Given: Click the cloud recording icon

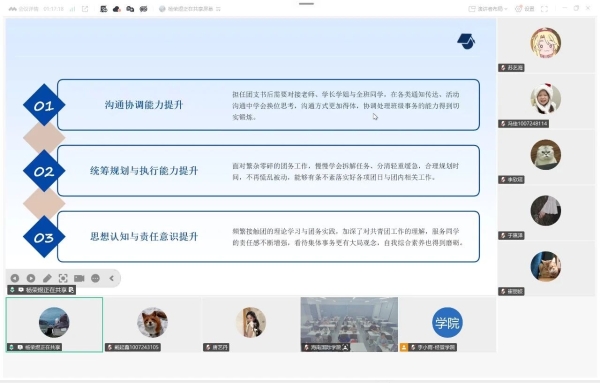Looking at the screenshot, I should tap(117, 8).
